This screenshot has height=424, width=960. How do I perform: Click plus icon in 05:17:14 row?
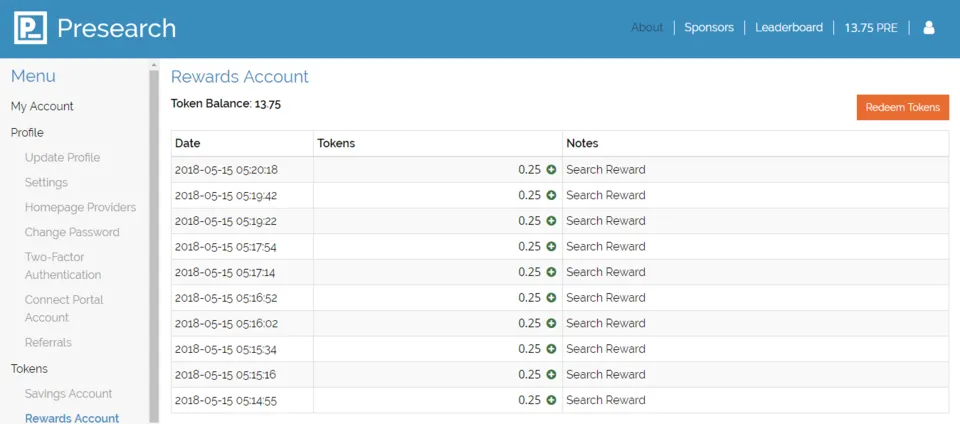[x=551, y=272]
